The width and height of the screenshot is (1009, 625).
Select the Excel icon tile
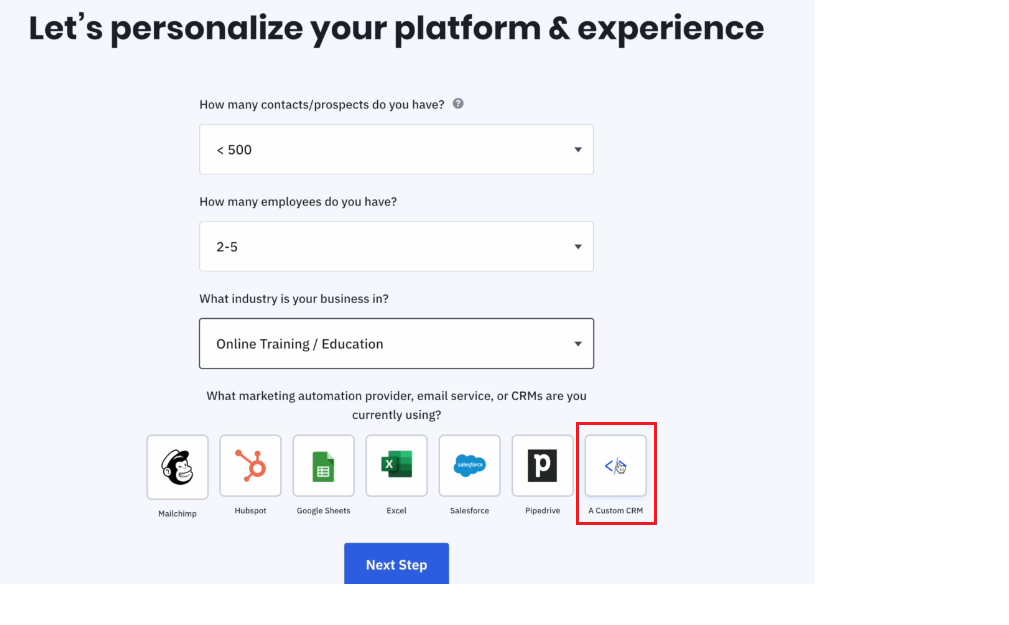[396, 465]
